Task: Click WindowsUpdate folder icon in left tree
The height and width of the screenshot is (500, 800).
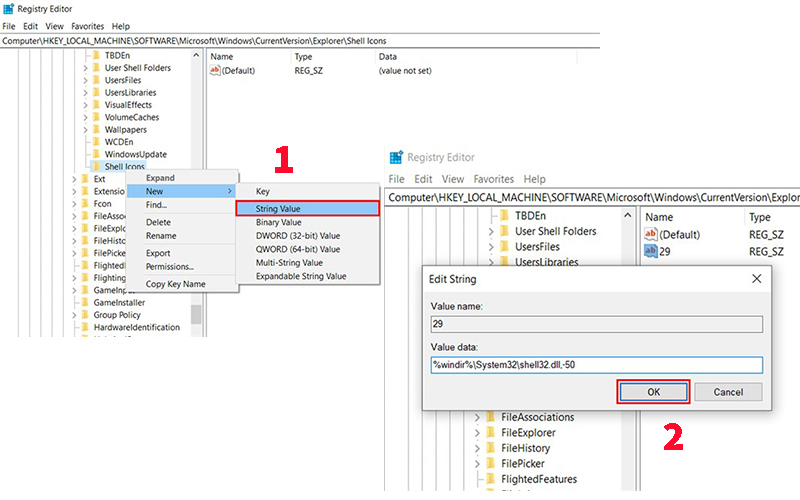Action: [x=95, y=154]
